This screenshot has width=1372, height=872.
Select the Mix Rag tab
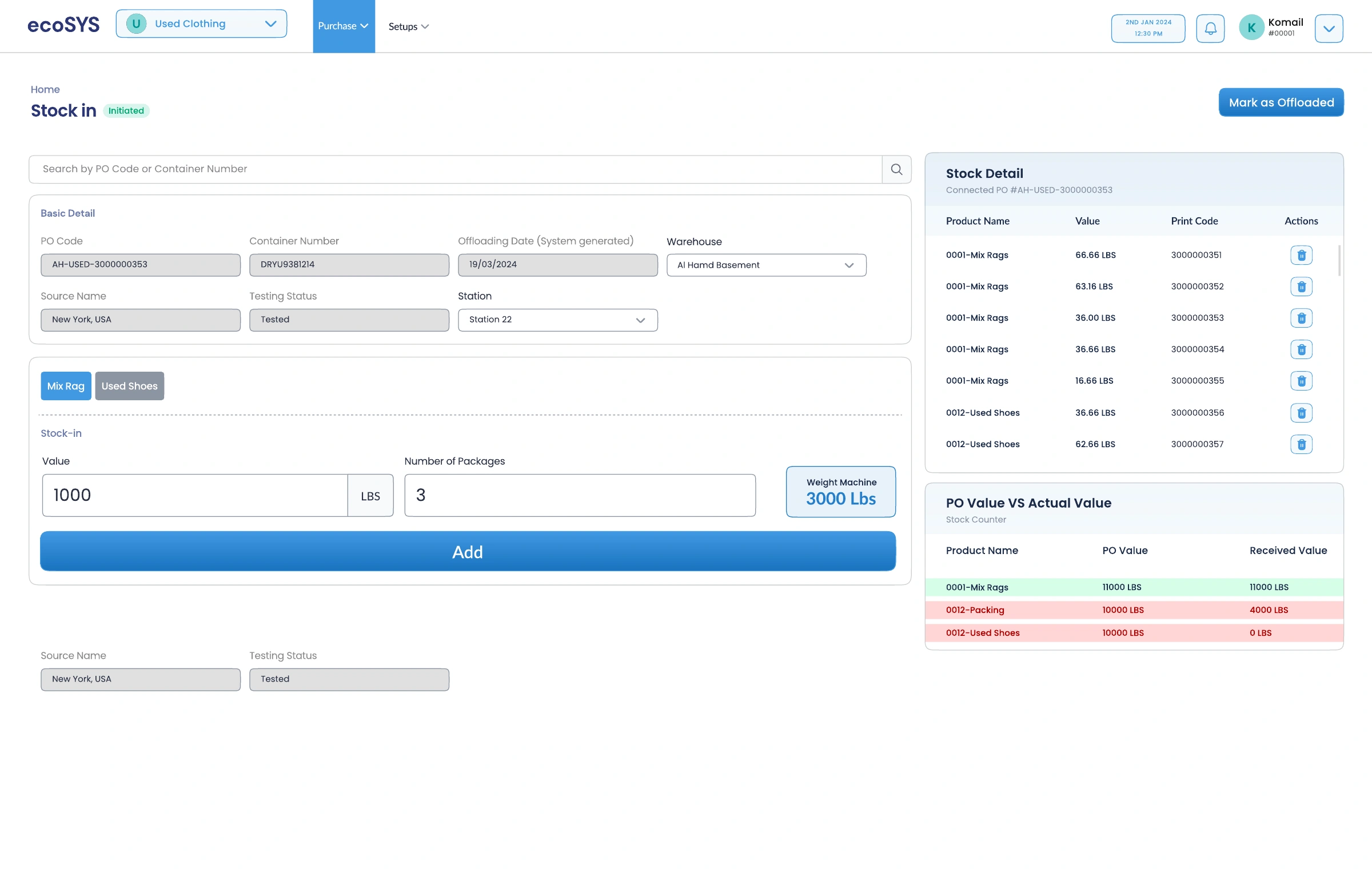66,386
